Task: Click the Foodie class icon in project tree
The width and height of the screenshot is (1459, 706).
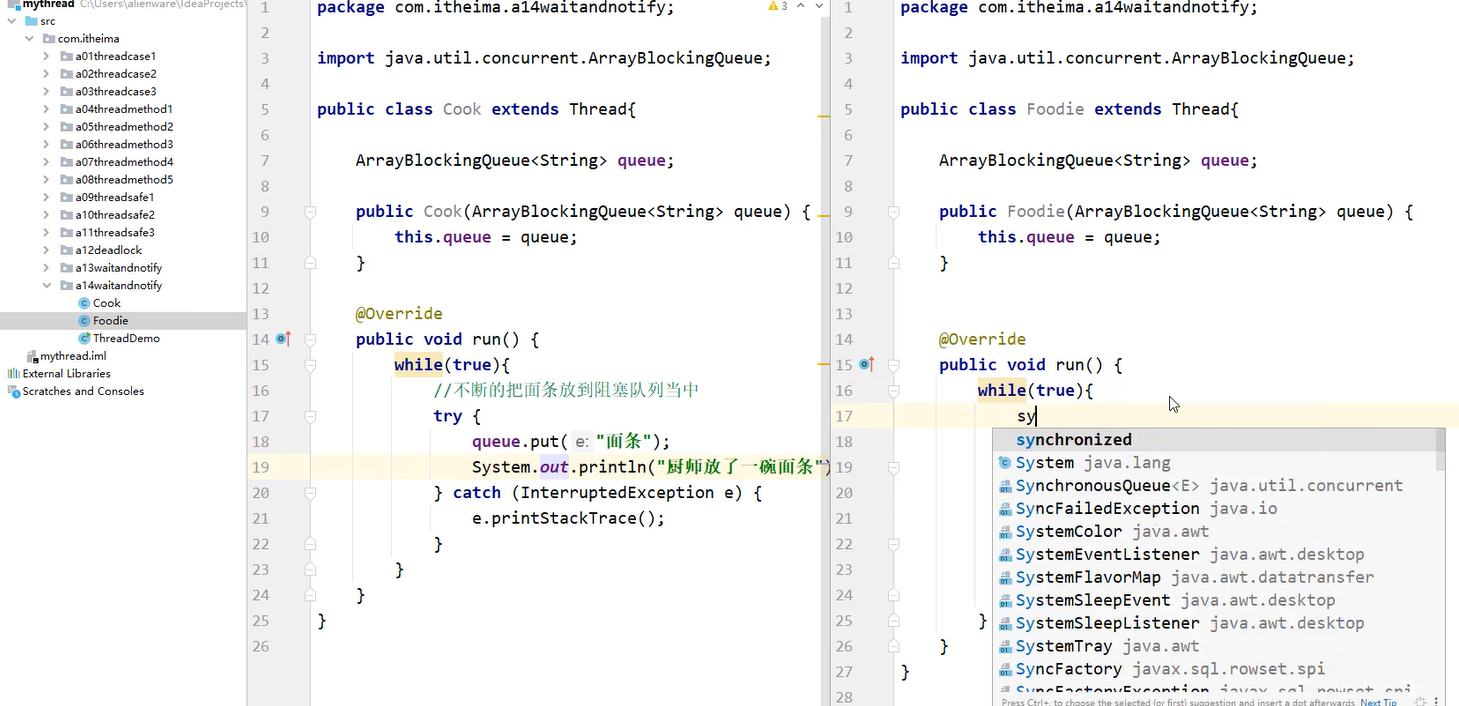Action: click(x=83, y=320)
